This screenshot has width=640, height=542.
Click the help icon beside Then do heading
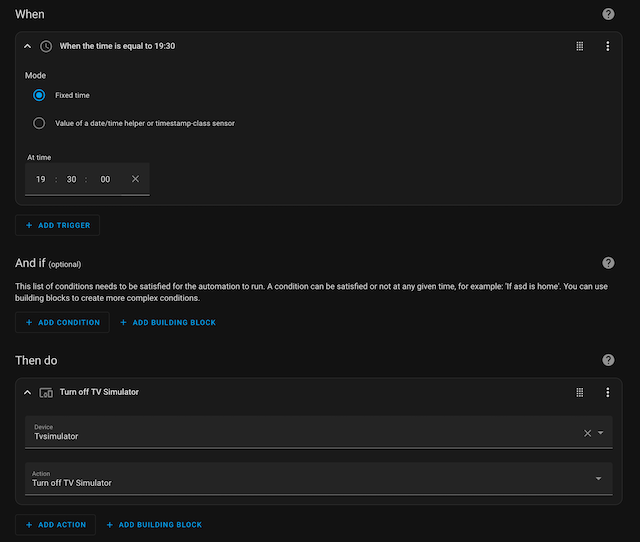(608, 360)
